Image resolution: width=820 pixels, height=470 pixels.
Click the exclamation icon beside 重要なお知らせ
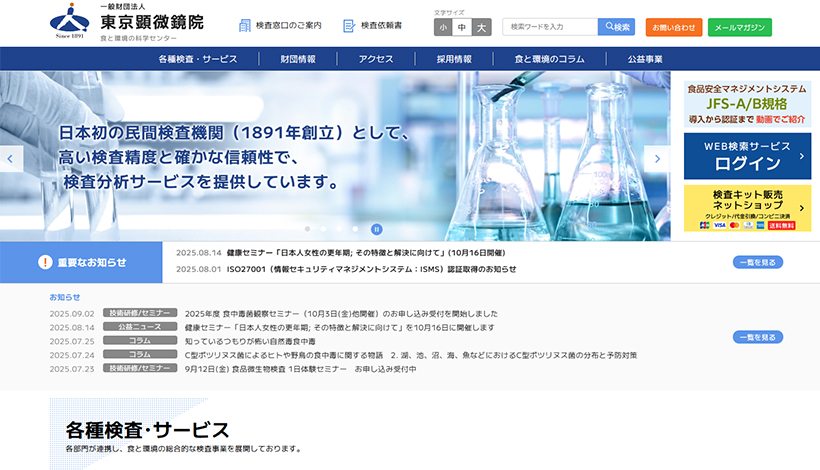click(45, 262)
